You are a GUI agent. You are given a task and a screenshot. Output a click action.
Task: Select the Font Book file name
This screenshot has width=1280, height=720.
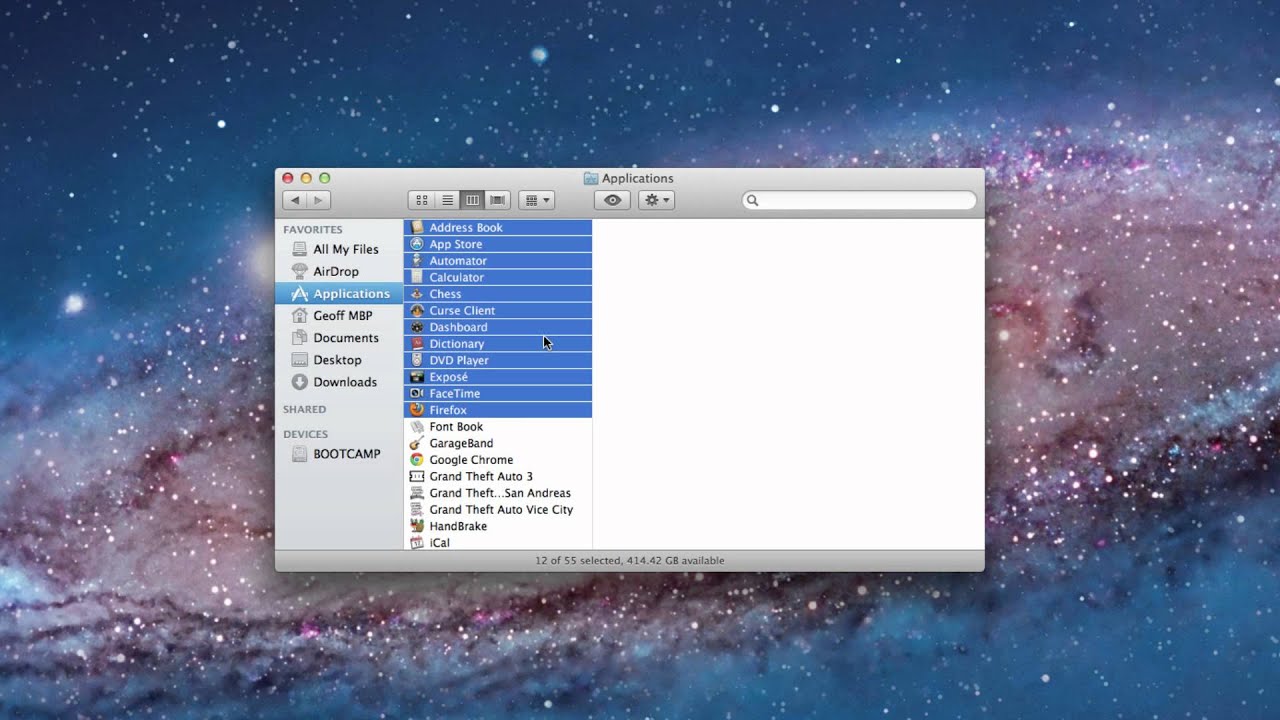pos(456,427)
